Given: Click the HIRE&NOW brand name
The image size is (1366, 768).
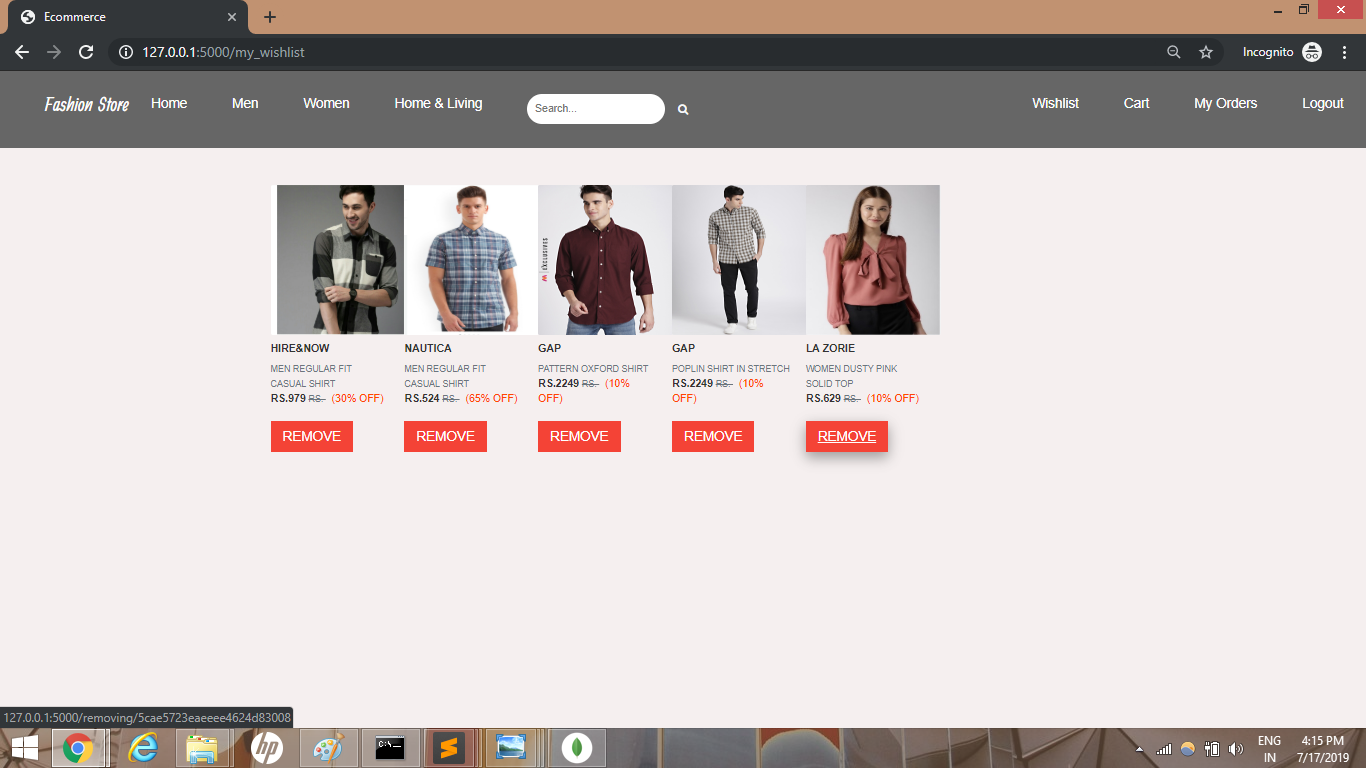Looking at the screenshot, I should (x=300, y=348).
